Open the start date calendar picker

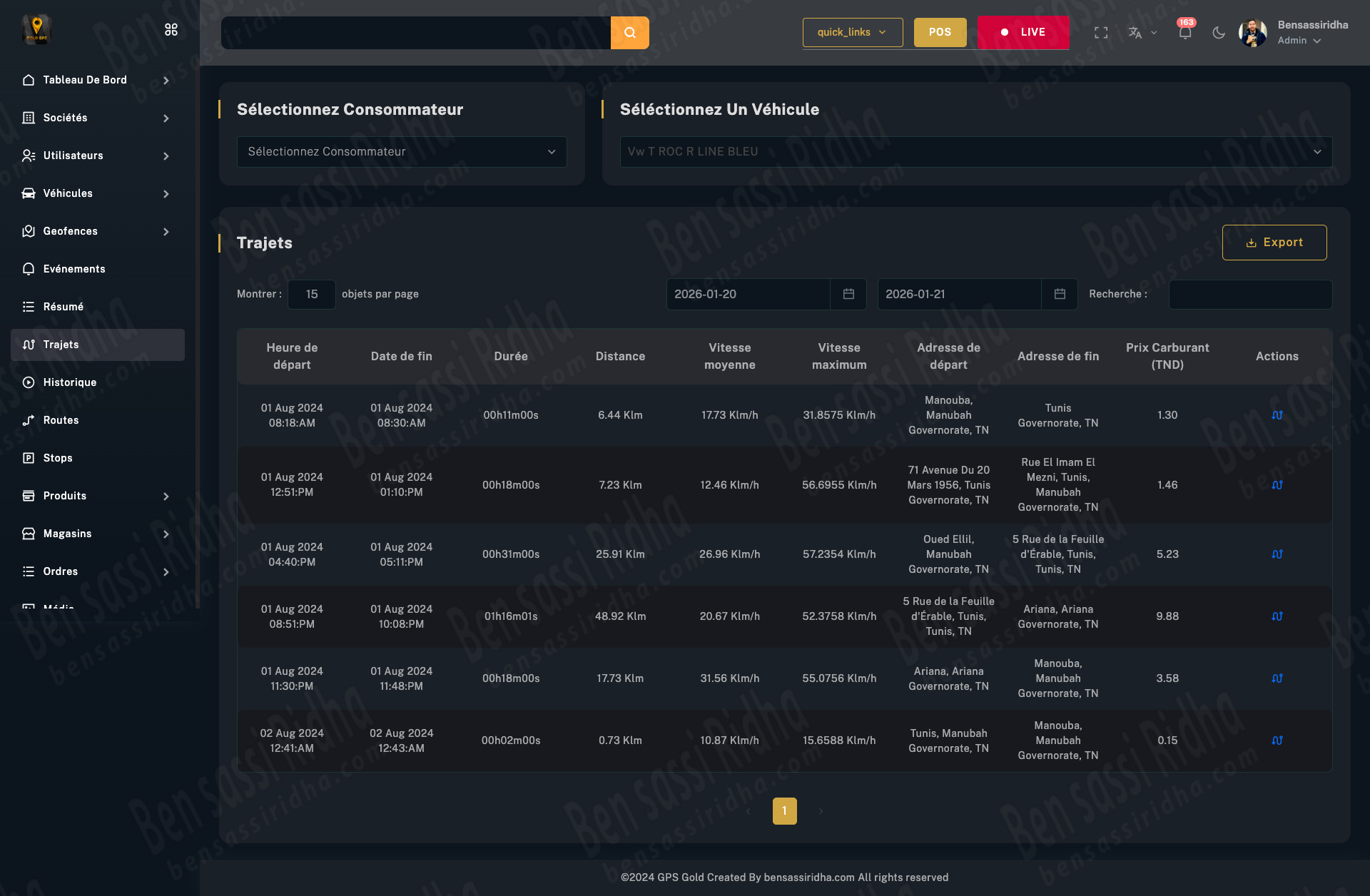[848, 294]
